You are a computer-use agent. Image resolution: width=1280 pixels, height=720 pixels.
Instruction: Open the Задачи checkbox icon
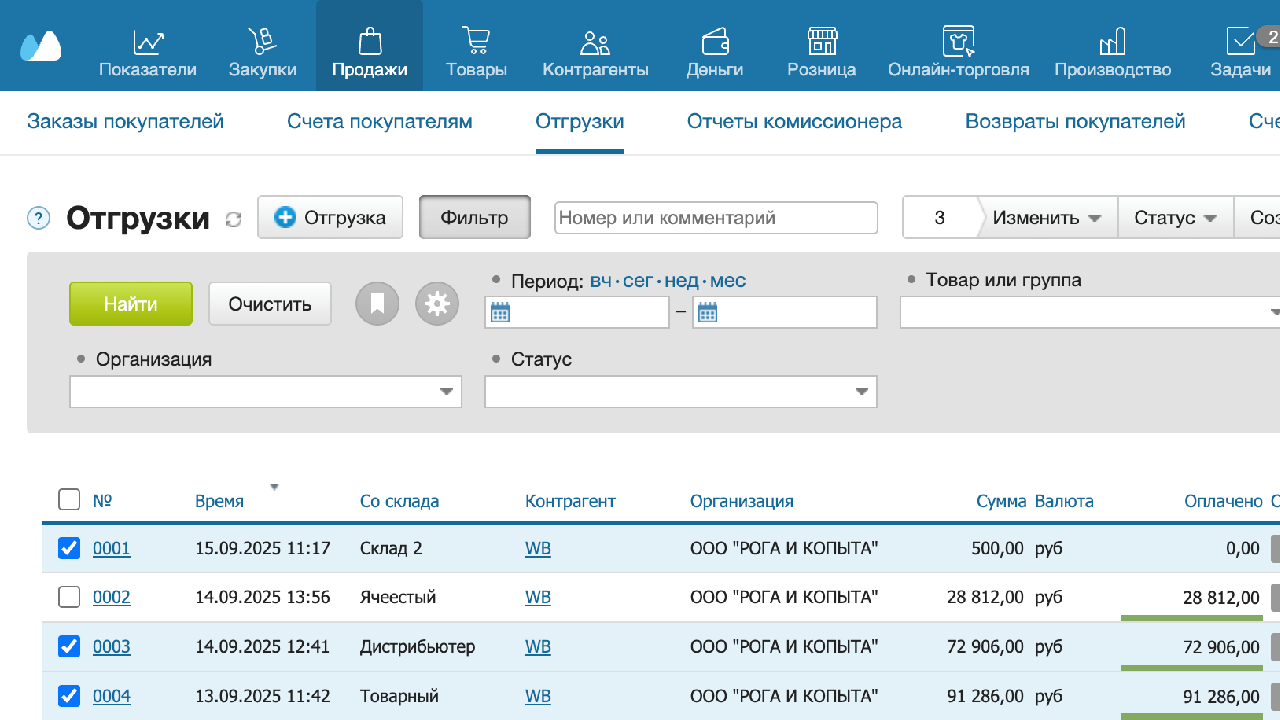[x=1241, y=41]
